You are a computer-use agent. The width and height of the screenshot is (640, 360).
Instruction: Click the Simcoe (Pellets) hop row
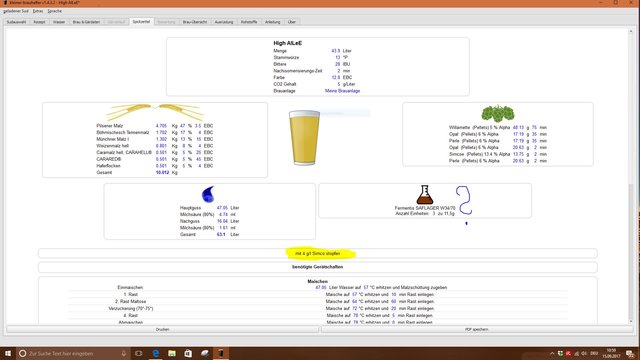tap(498, 154)
